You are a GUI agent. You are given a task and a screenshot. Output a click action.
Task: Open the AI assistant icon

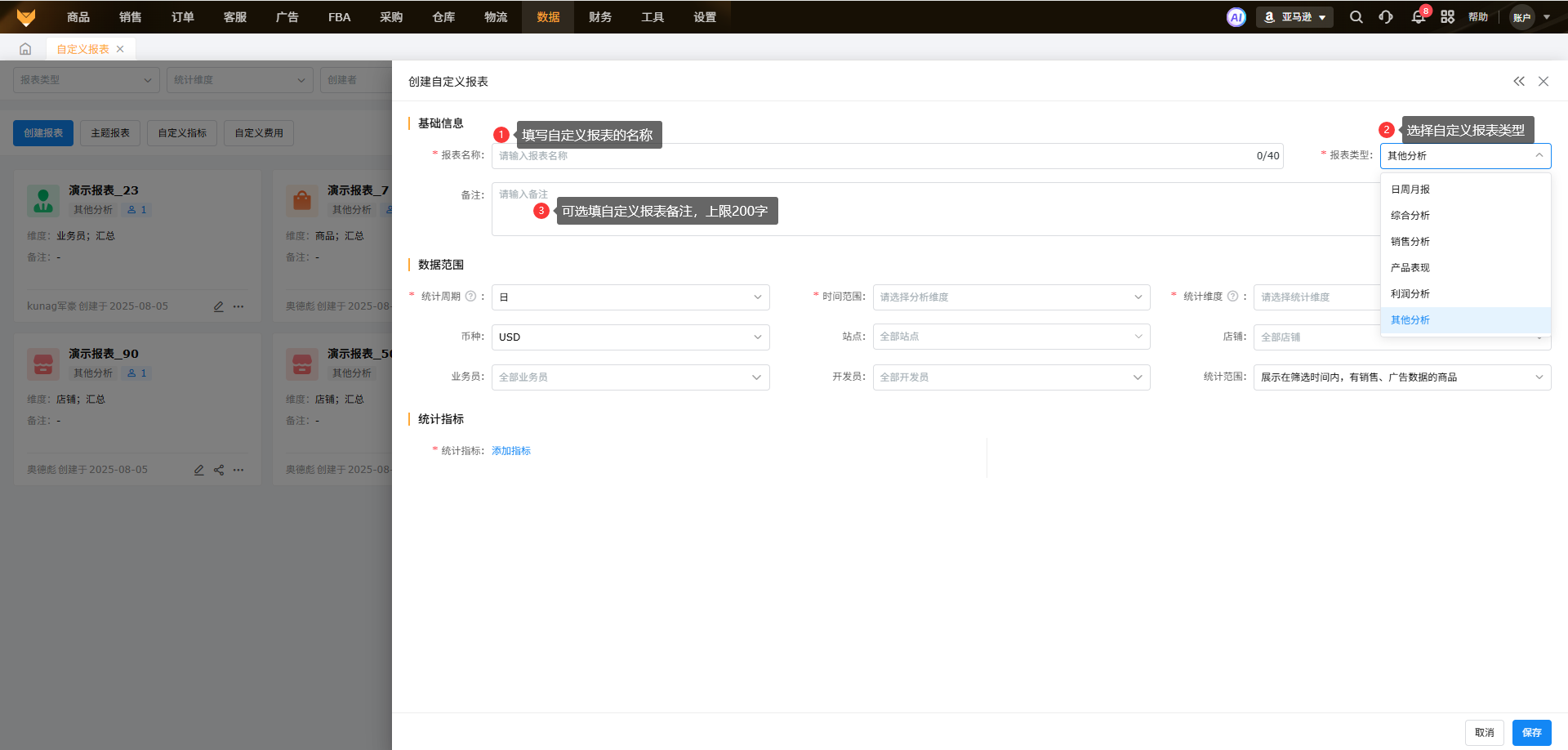[1236, 17]
